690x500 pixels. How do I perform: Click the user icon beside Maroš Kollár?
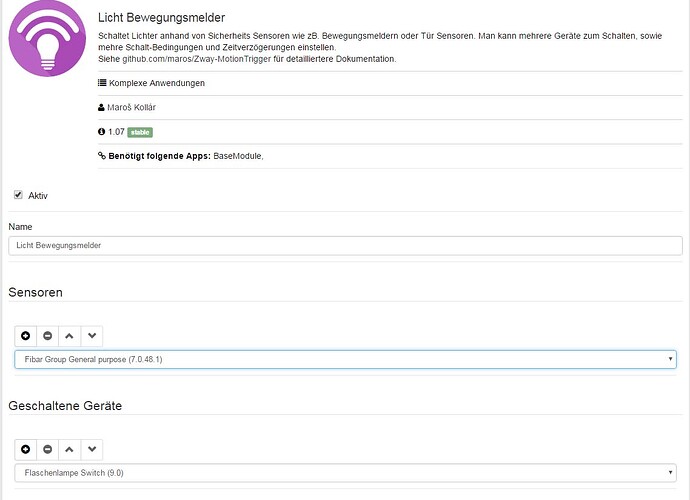pyautogui.click(x=102, y=107)
